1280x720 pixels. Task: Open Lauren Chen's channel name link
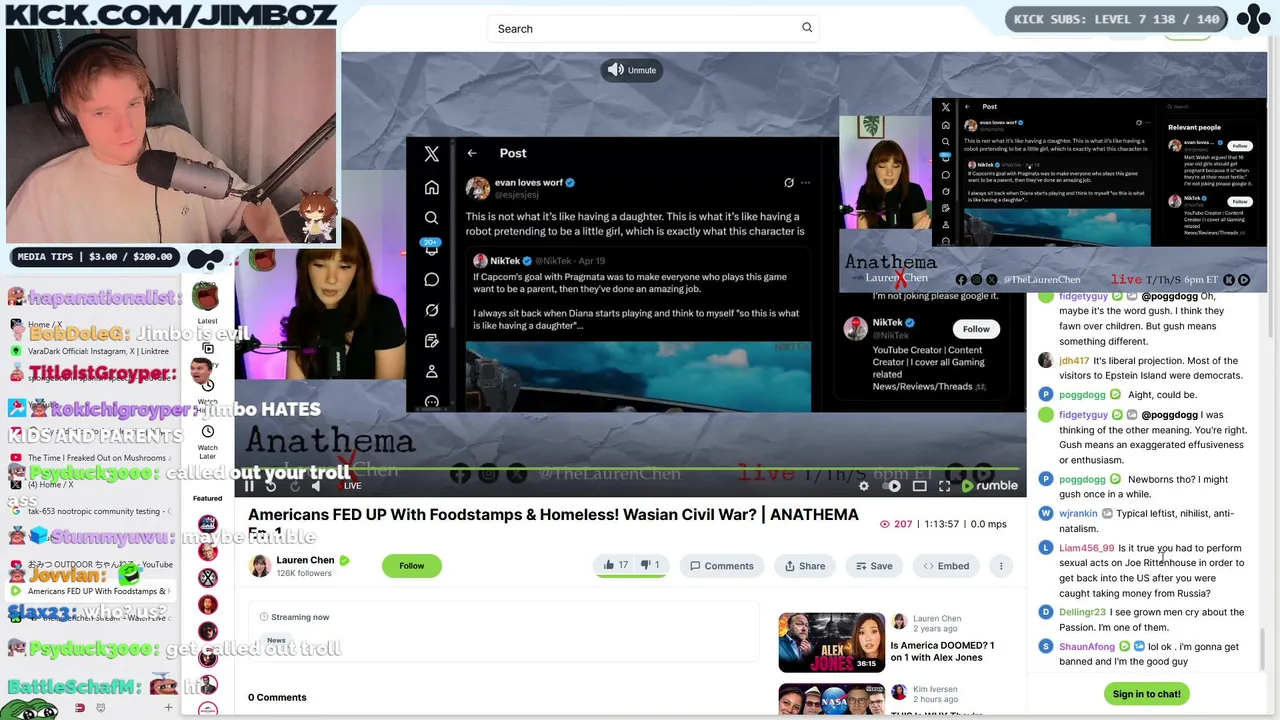pyautogui.click(x=305, y=560)
